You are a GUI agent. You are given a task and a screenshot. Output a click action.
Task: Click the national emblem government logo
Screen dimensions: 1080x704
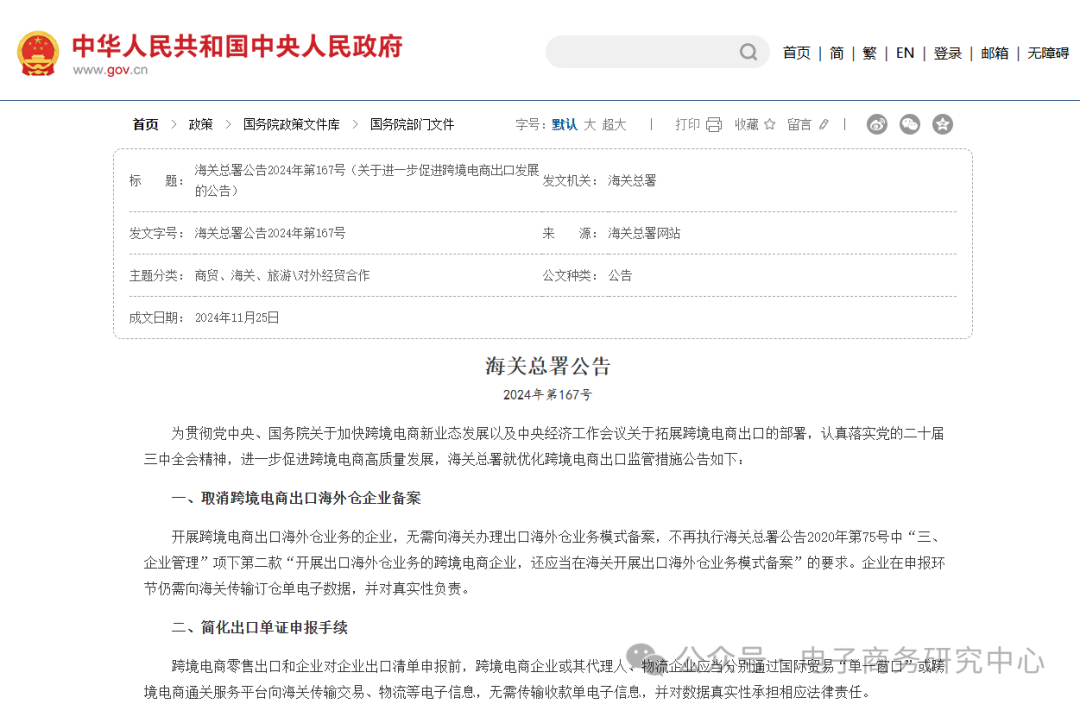[38, 51]
